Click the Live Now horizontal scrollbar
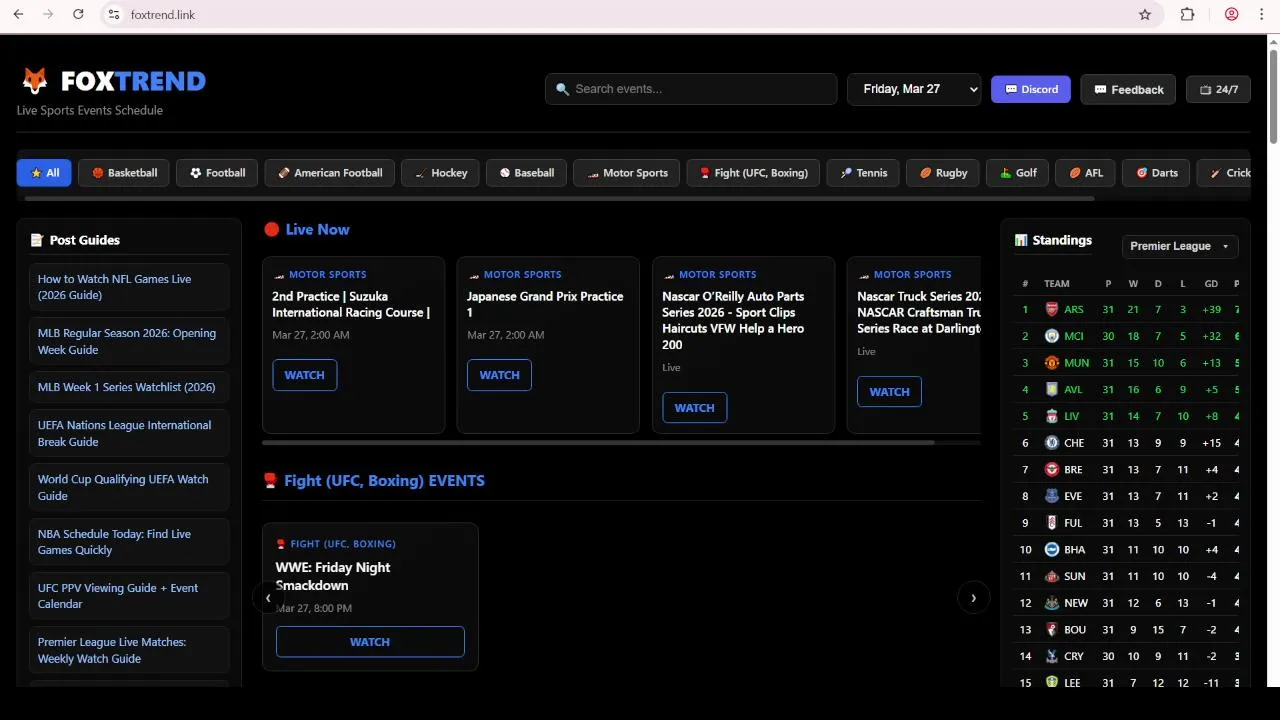The height and width of the screenshot is (720, 1280). pos(598,442)
